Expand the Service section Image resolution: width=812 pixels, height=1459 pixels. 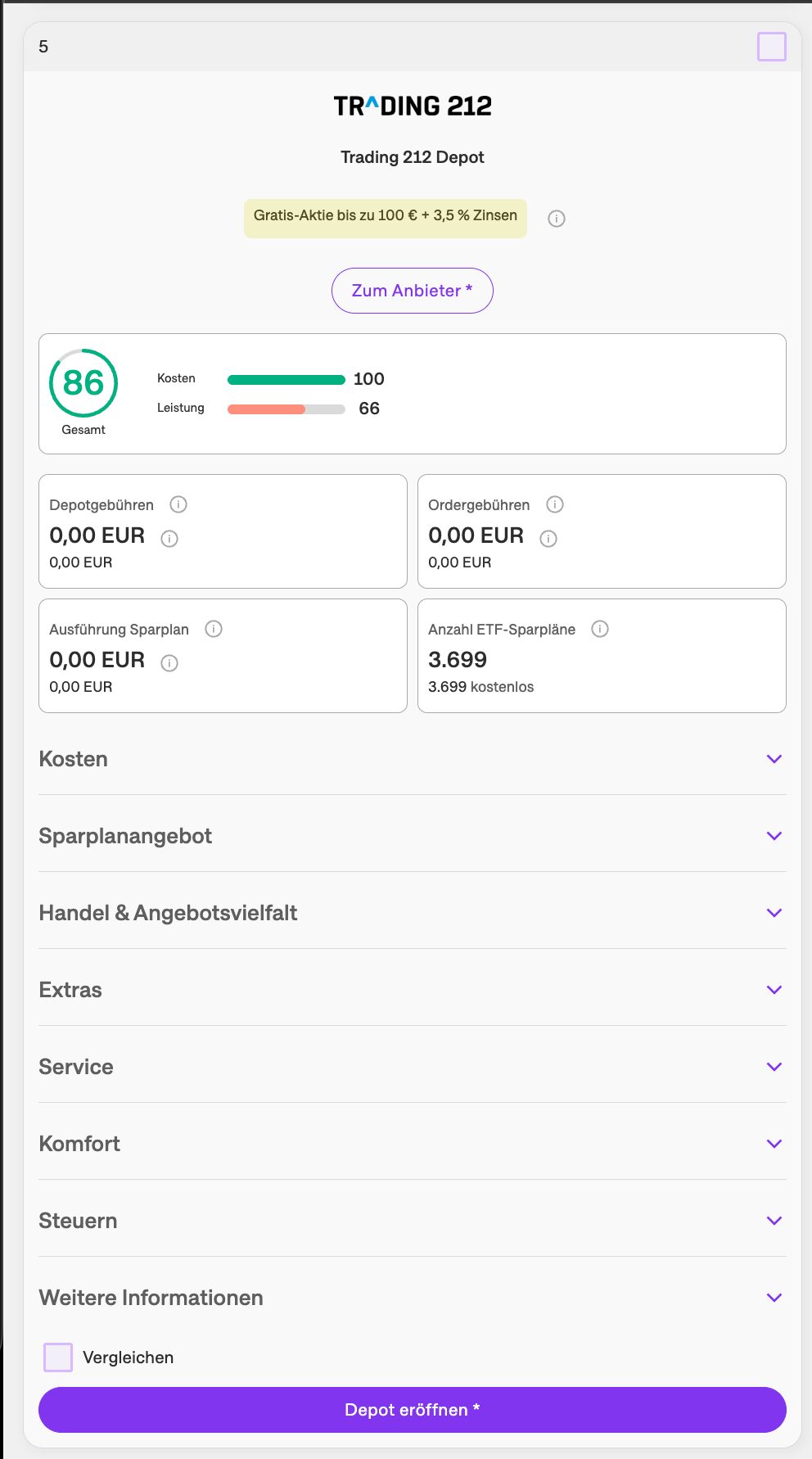[413, 1067]
